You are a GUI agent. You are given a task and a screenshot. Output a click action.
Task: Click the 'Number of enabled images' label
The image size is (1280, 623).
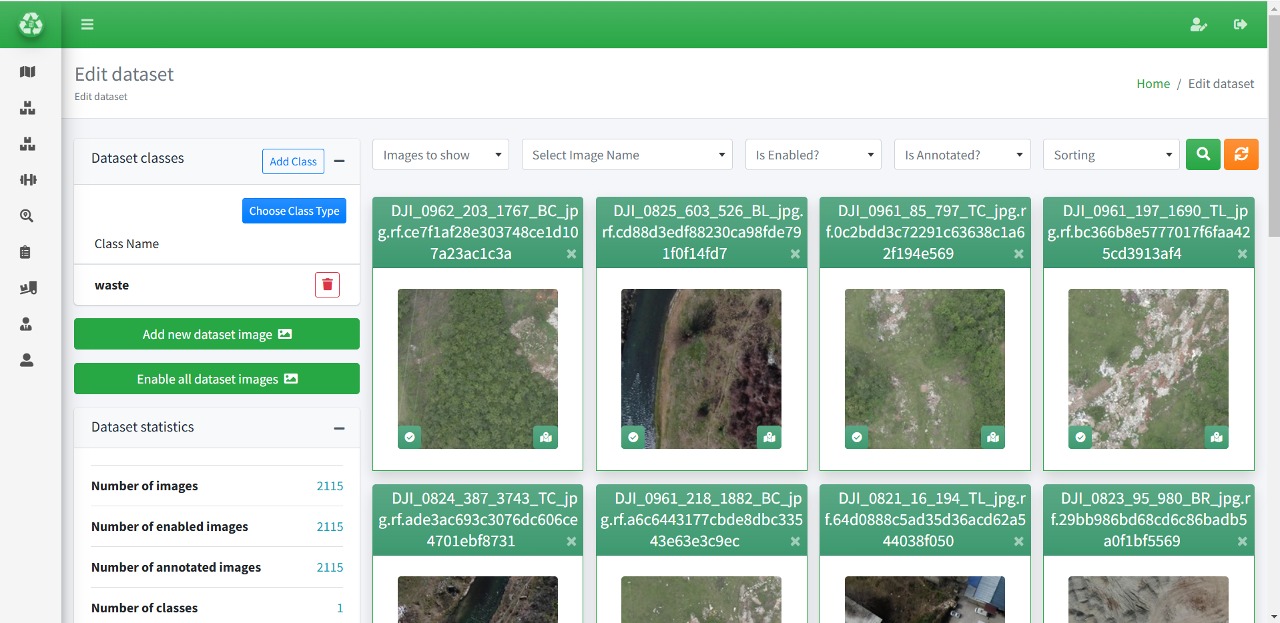[x=169, y=526]
